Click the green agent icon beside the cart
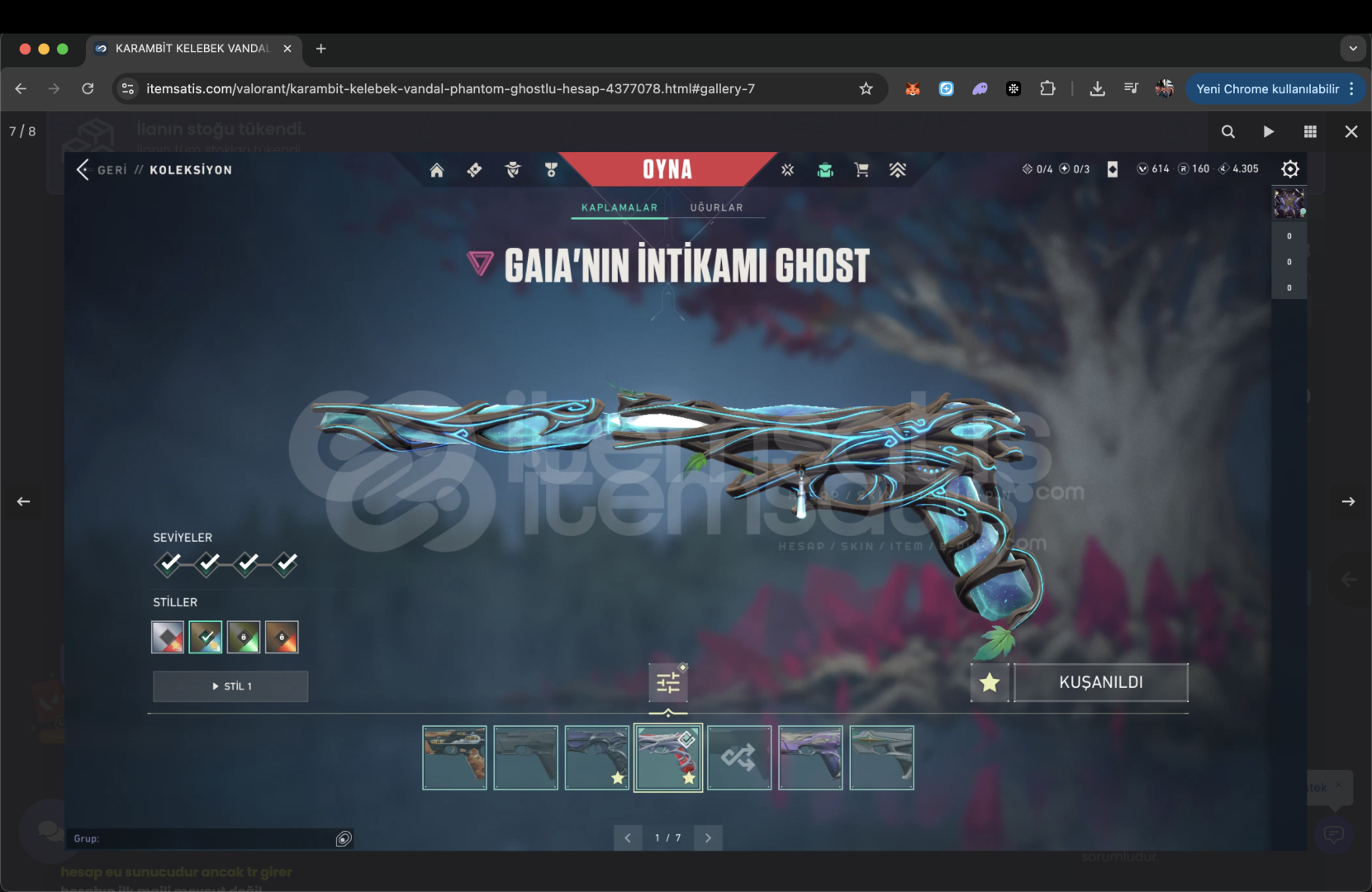Viewport: 1372px width, 892px height. pyautogui.click(x=824, y=170)
